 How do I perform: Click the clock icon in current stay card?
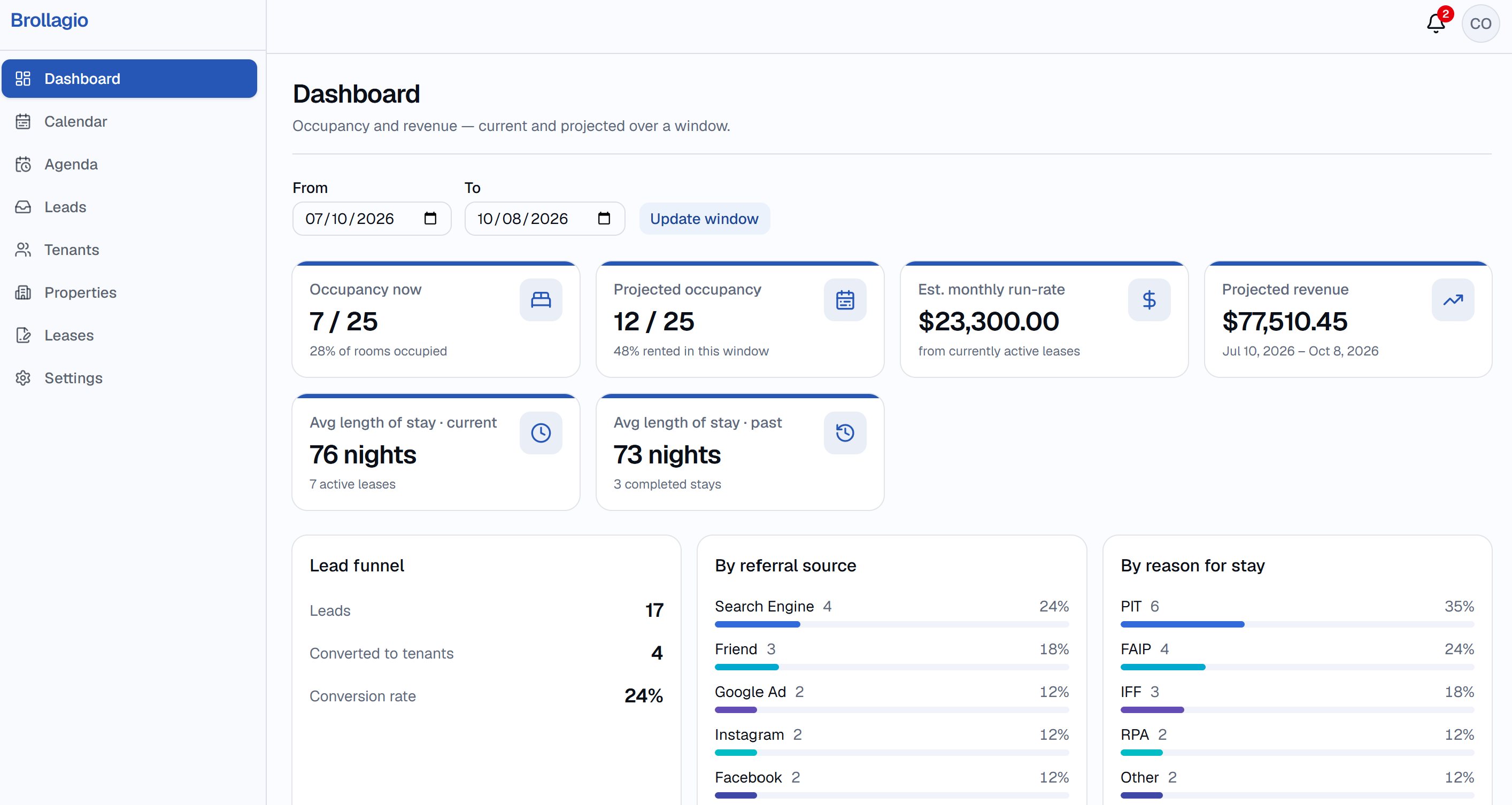pos(541,433)
